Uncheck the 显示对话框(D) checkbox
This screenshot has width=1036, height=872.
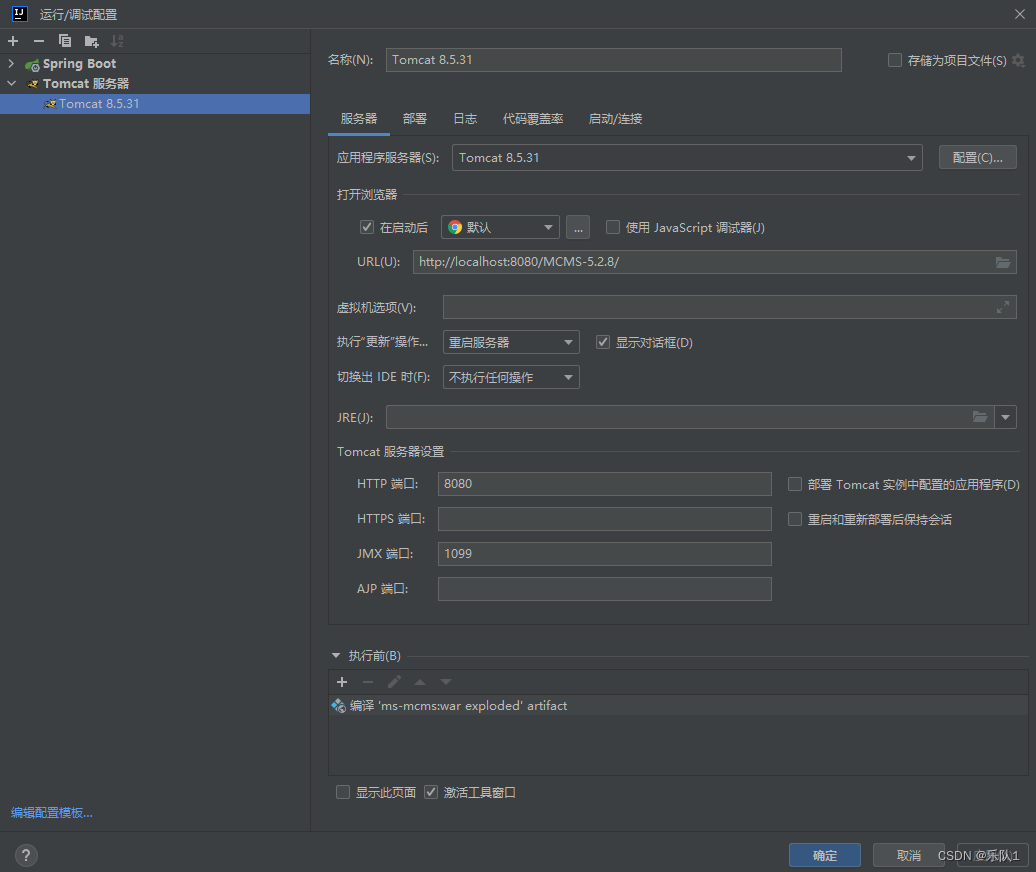tap(603, 341)
